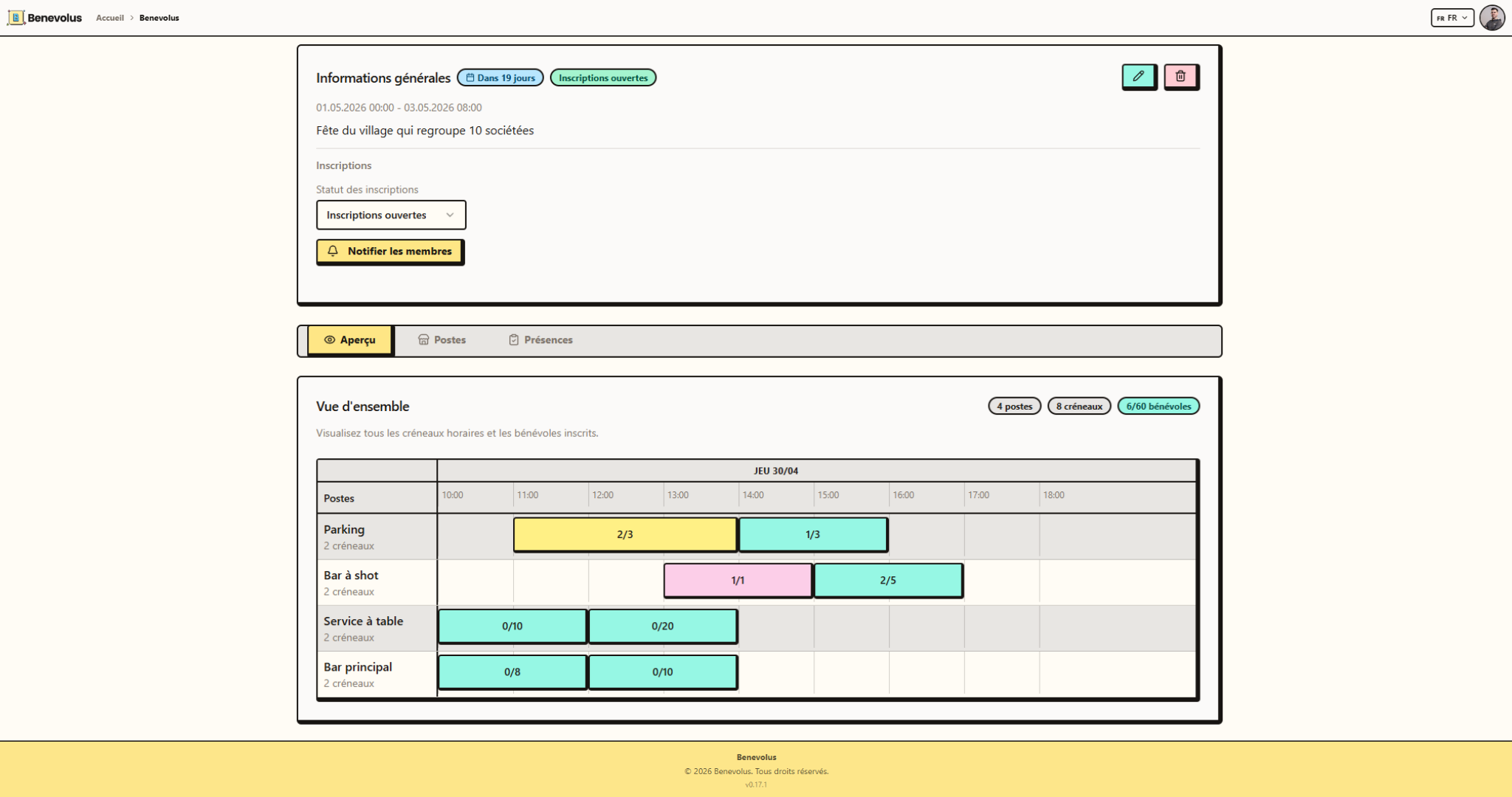Click the Benevolus logo icon
The image size is (1512, 797).
[x=16, y=18]
